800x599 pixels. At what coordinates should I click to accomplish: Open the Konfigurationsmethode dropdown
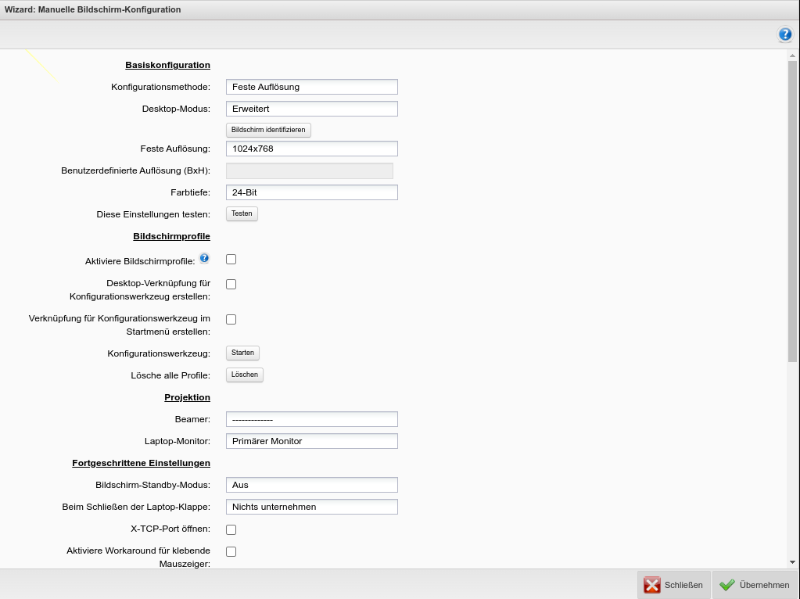[x=311, y=87]
